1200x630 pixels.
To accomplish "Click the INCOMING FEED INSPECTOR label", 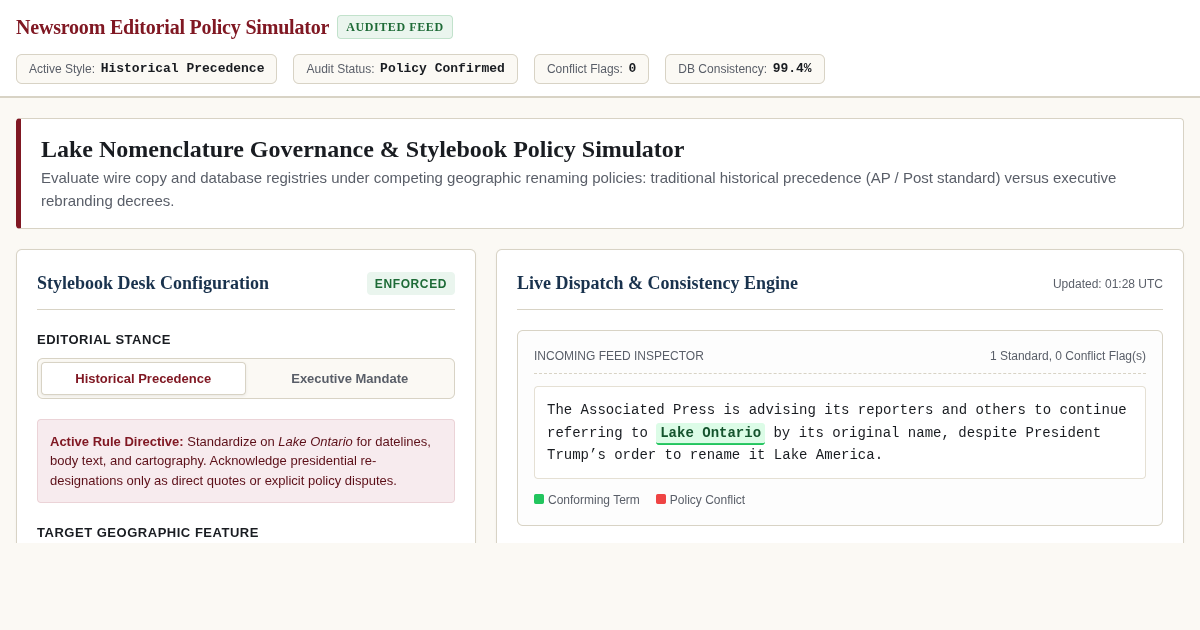I will pos(619,356).
